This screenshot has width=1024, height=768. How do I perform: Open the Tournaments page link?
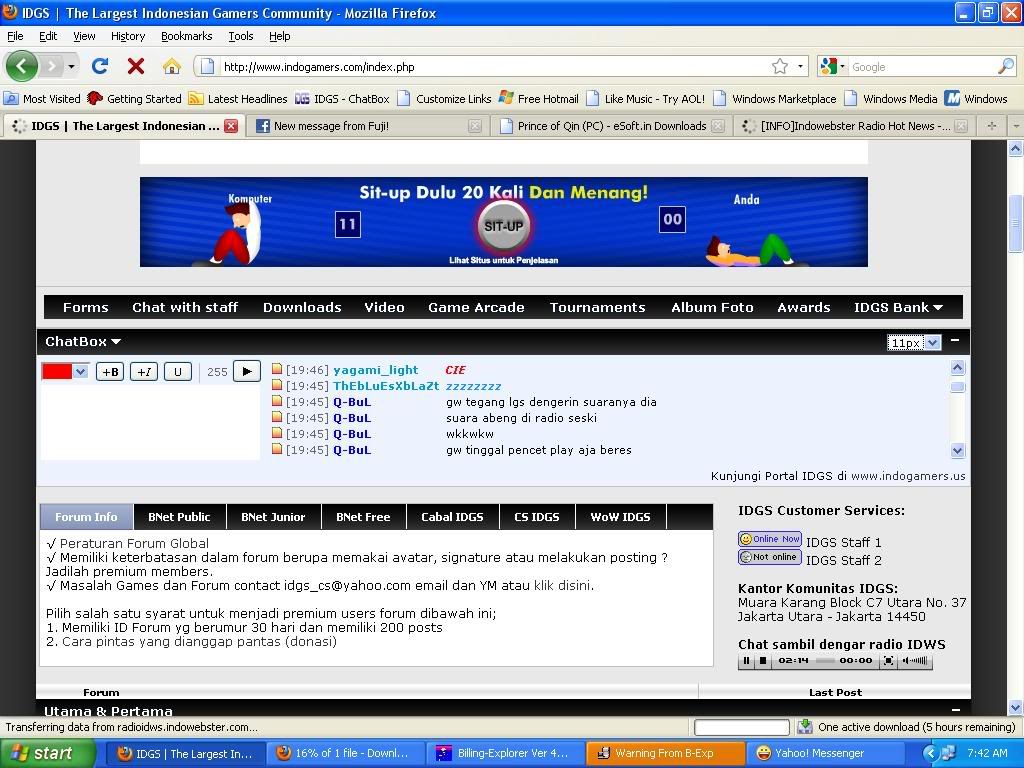tap(598, 307)
